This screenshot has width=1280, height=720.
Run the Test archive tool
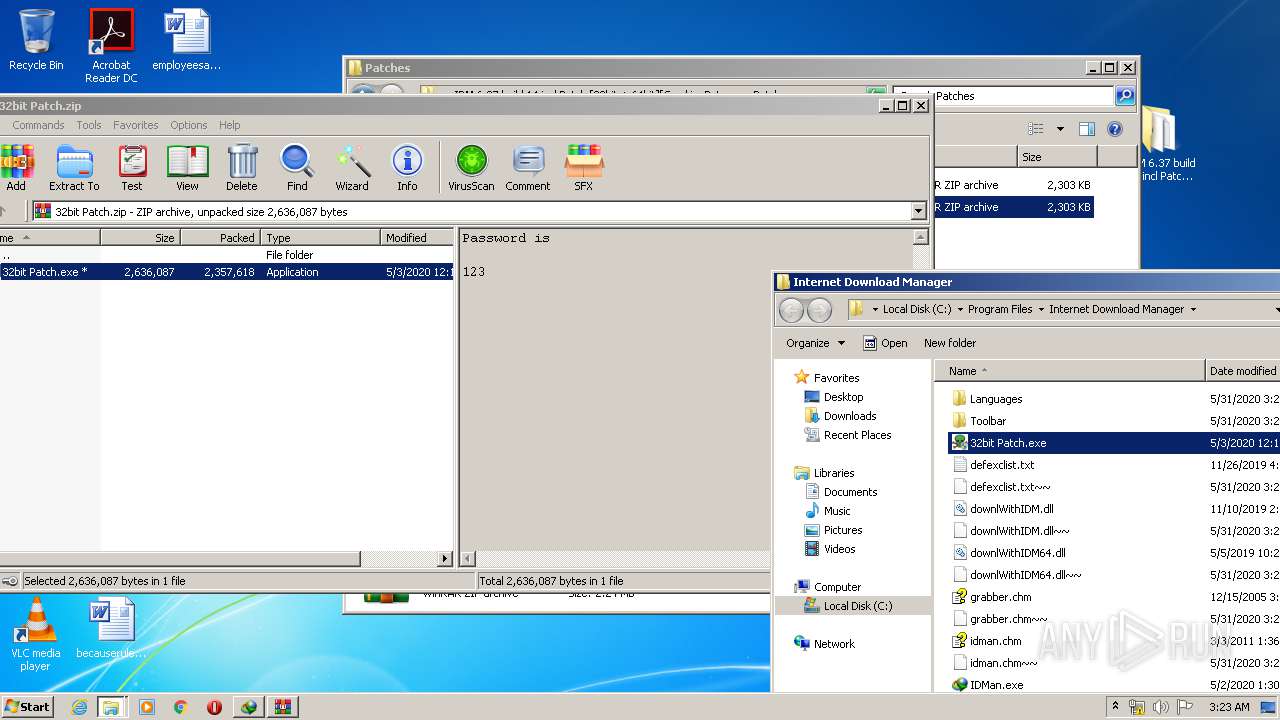click(132, 167)
